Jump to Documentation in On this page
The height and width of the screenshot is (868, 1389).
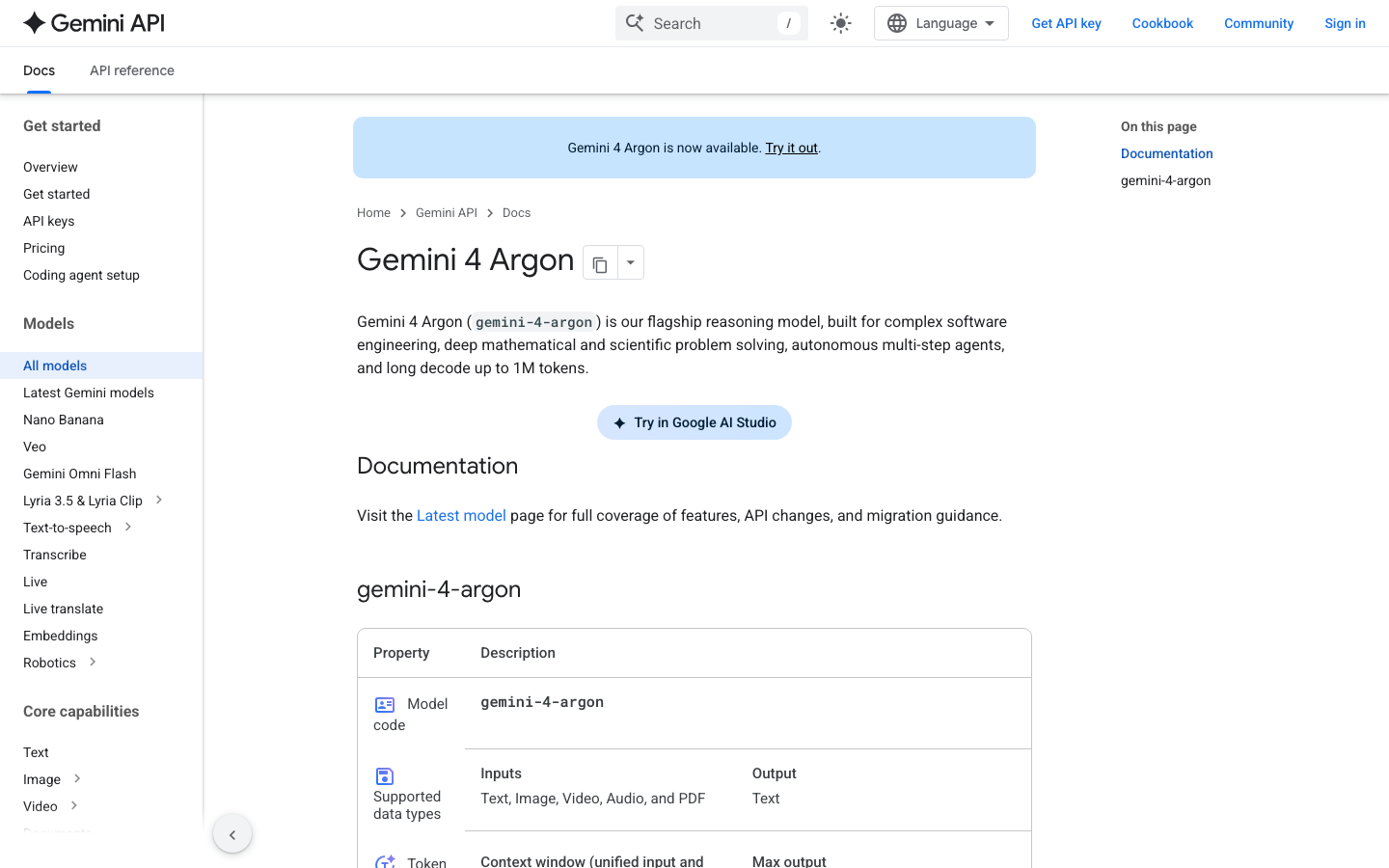click(x=1166, y=153)
